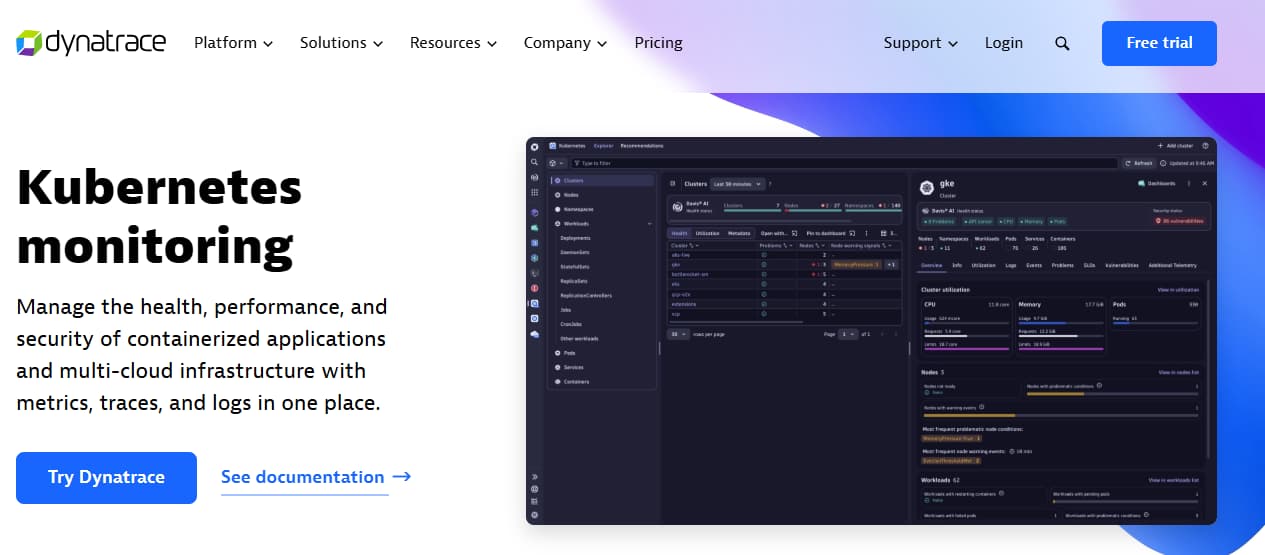Select Clusters in the sidebar tree
The image size is (1265, 555).
point(604,181)
